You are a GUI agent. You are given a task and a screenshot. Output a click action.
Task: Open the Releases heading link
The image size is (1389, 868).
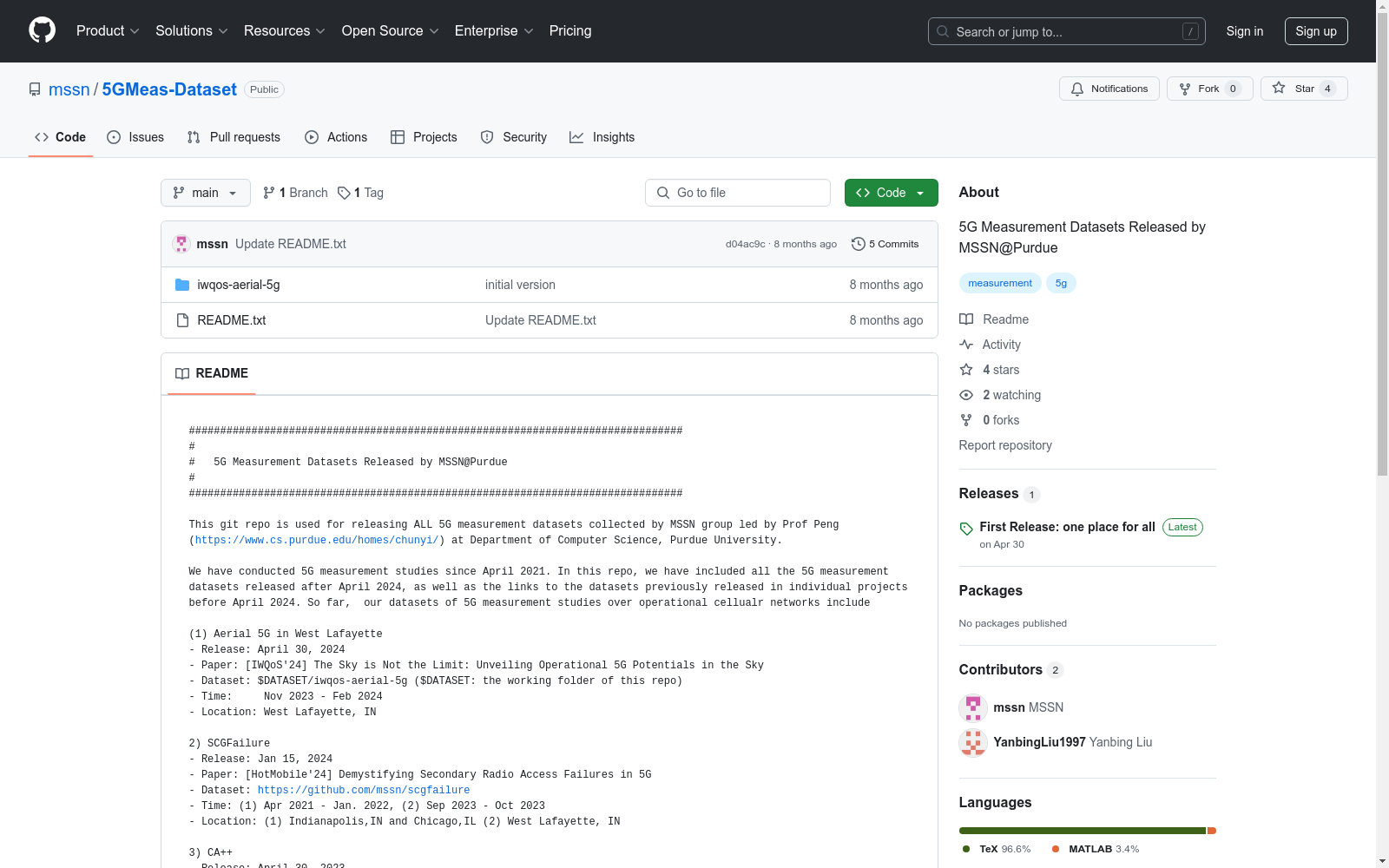[999, 493]
